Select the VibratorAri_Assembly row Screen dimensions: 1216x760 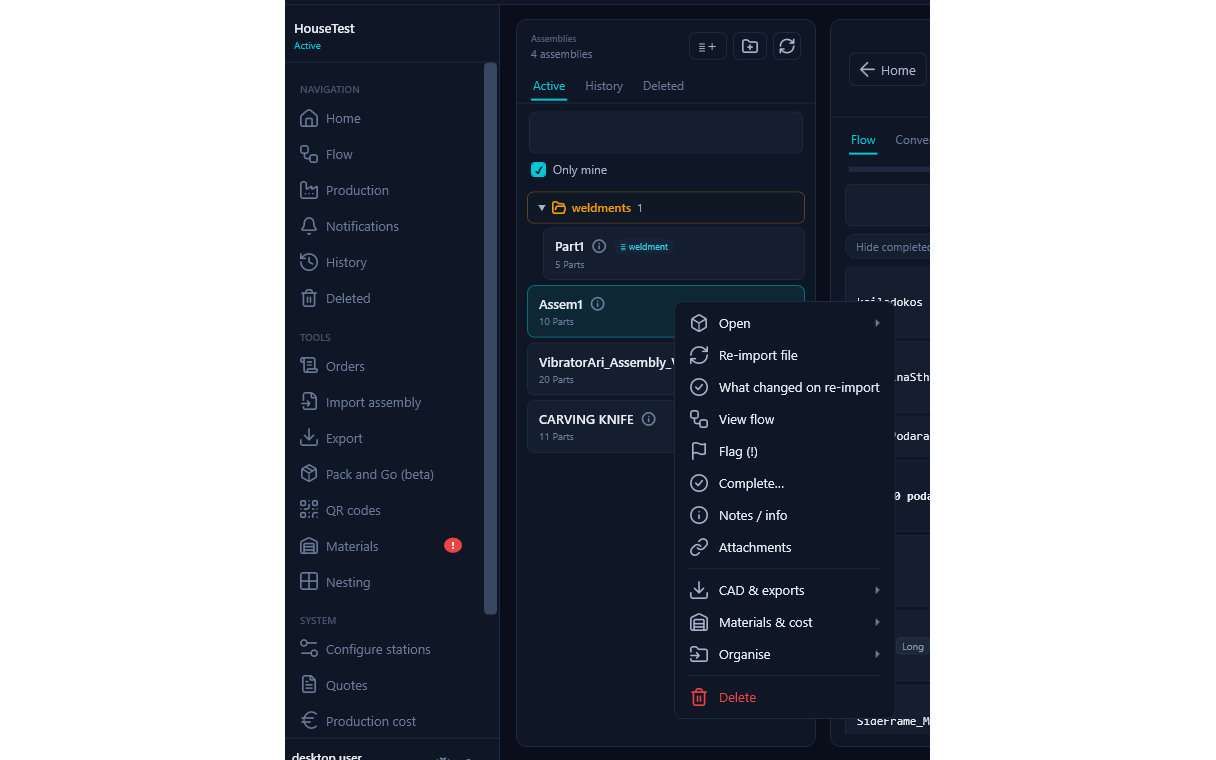[600, 370]
